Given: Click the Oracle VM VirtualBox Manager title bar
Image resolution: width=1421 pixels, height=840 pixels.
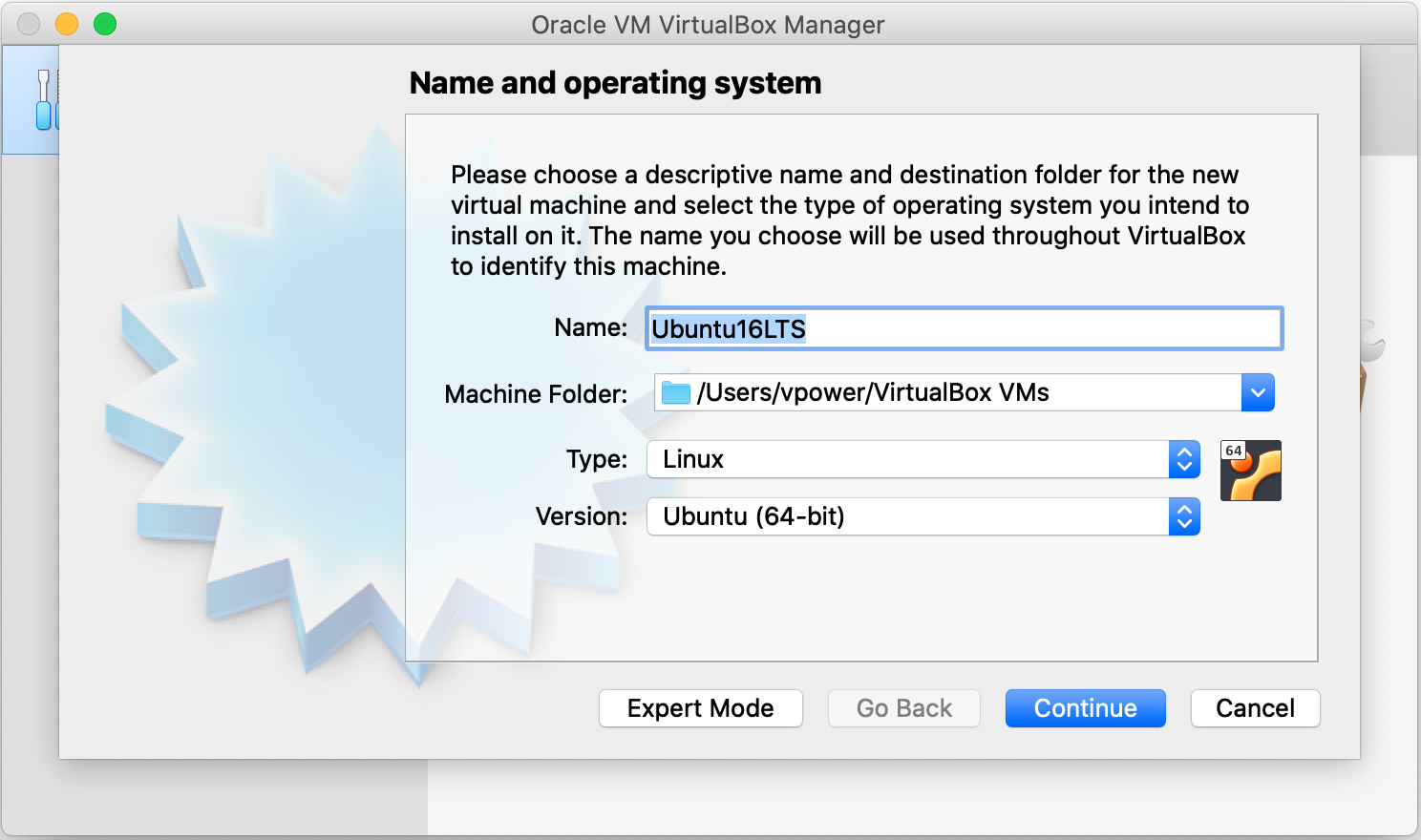Looking at the screenshot, I should [x=708, y=24].
